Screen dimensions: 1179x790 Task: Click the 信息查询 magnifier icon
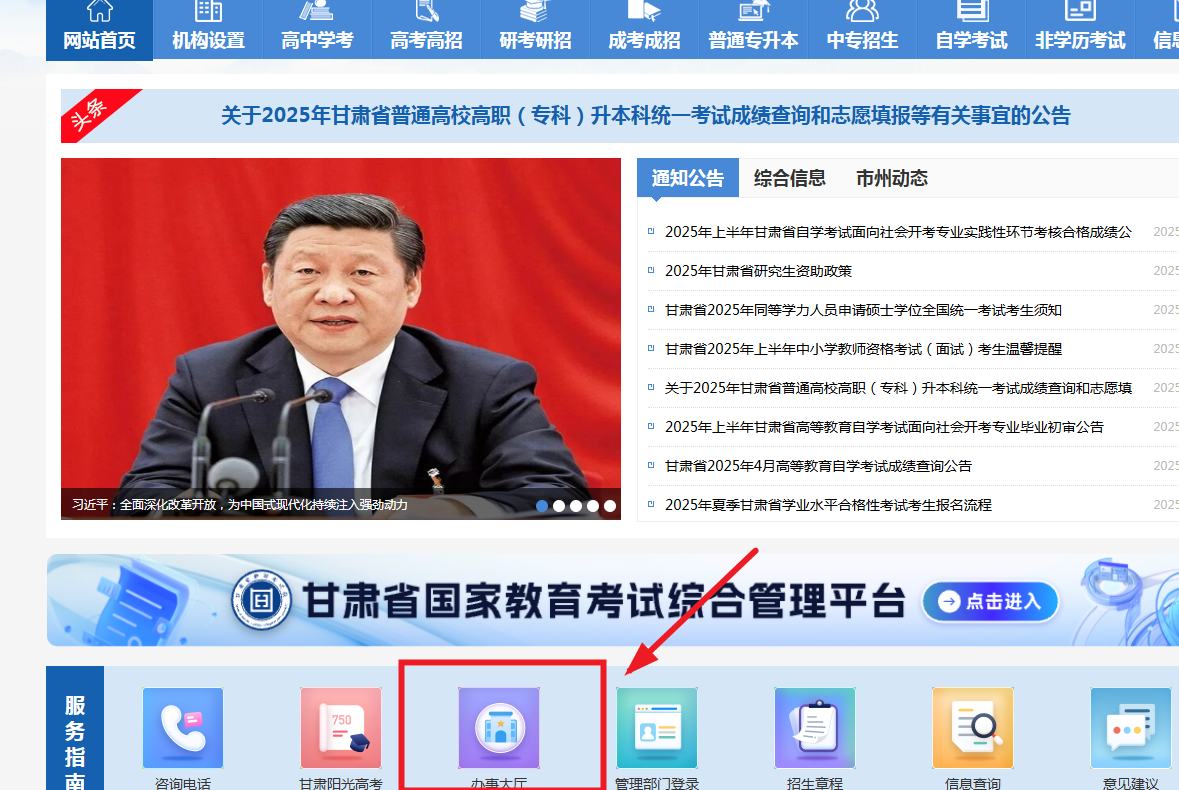(x=973, y=728)
